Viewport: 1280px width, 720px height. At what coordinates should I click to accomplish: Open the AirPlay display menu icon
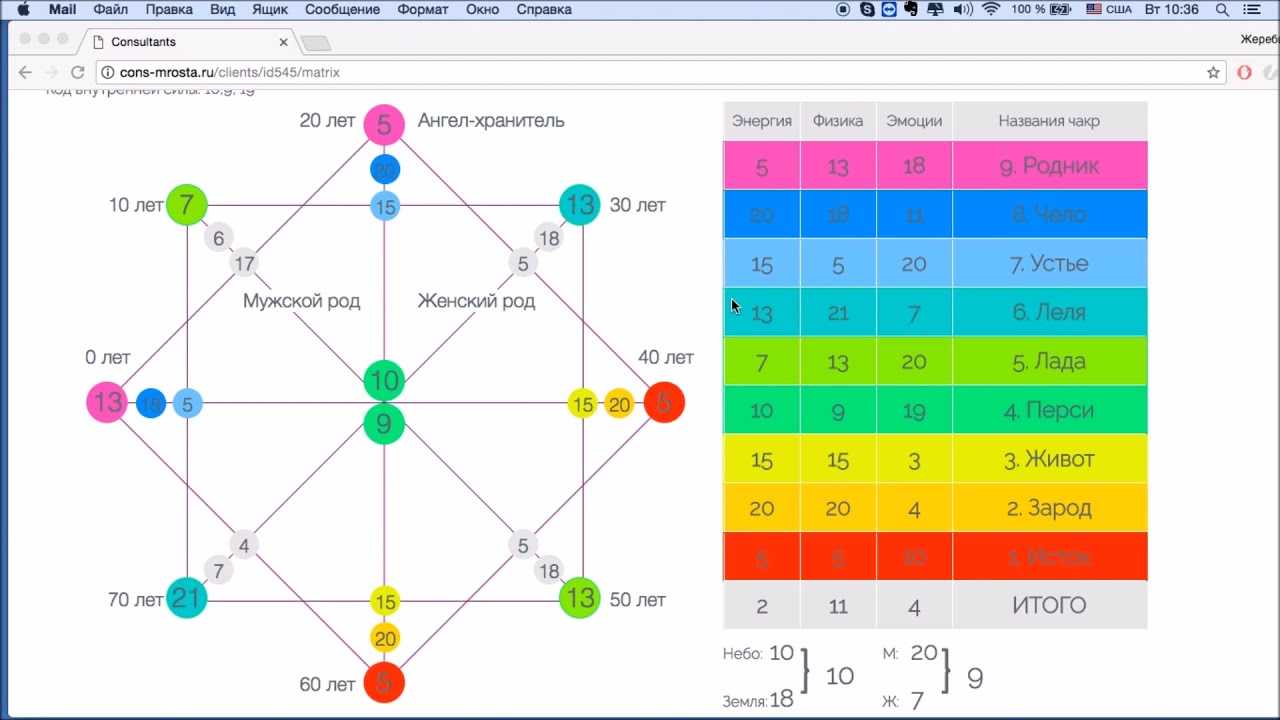tap(935, 9)
